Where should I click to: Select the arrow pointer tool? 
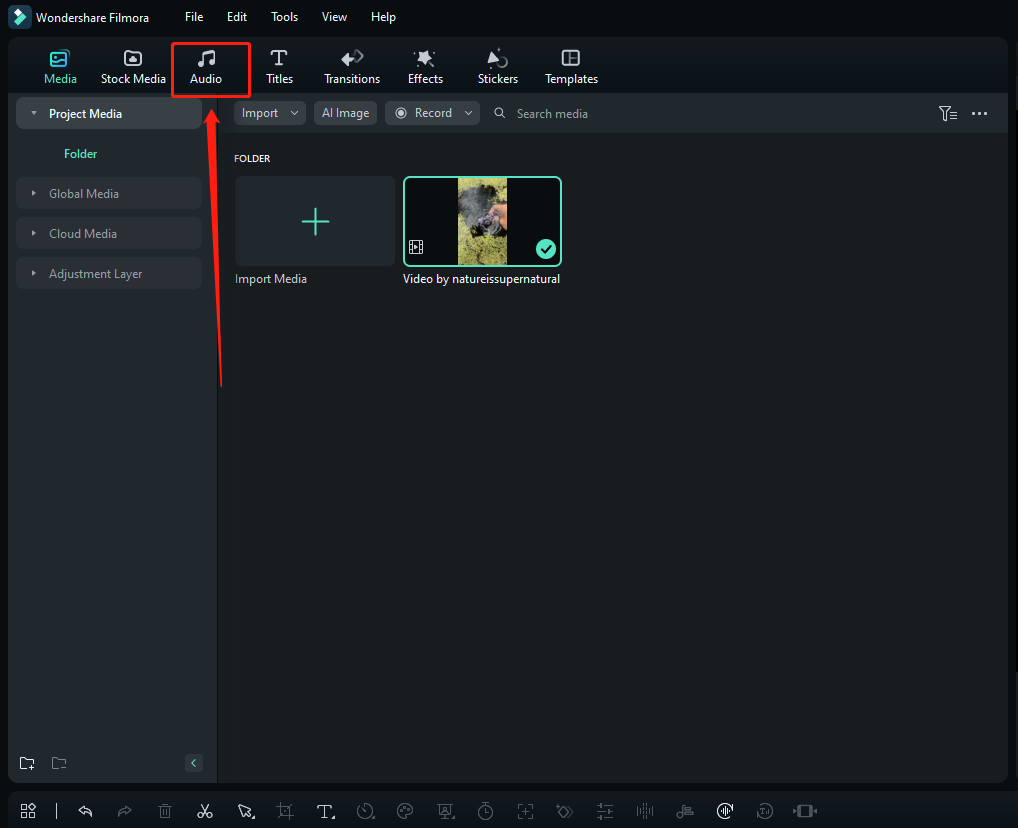click(x=245, y=811)
